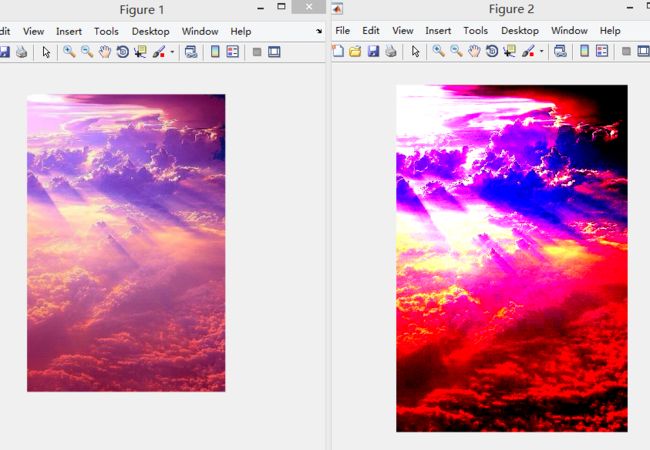Image resolution: width=650 pixels, height=450 pixels.
Task: Click Print icon in Figure 2 toolbar
Action: 390,51
